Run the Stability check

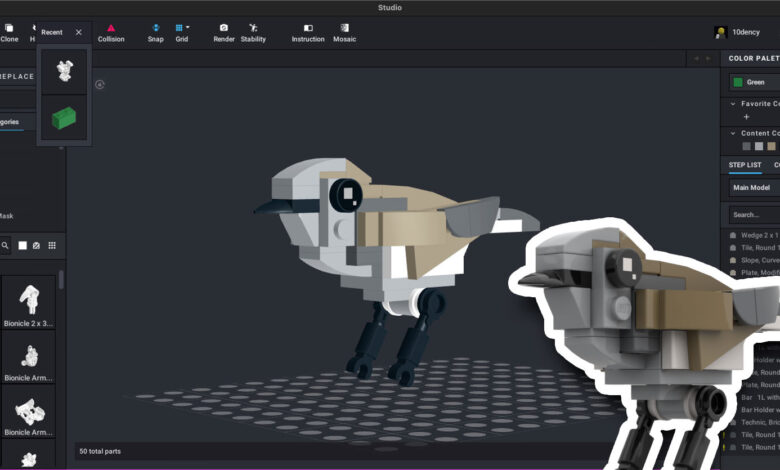click(253, 28)
